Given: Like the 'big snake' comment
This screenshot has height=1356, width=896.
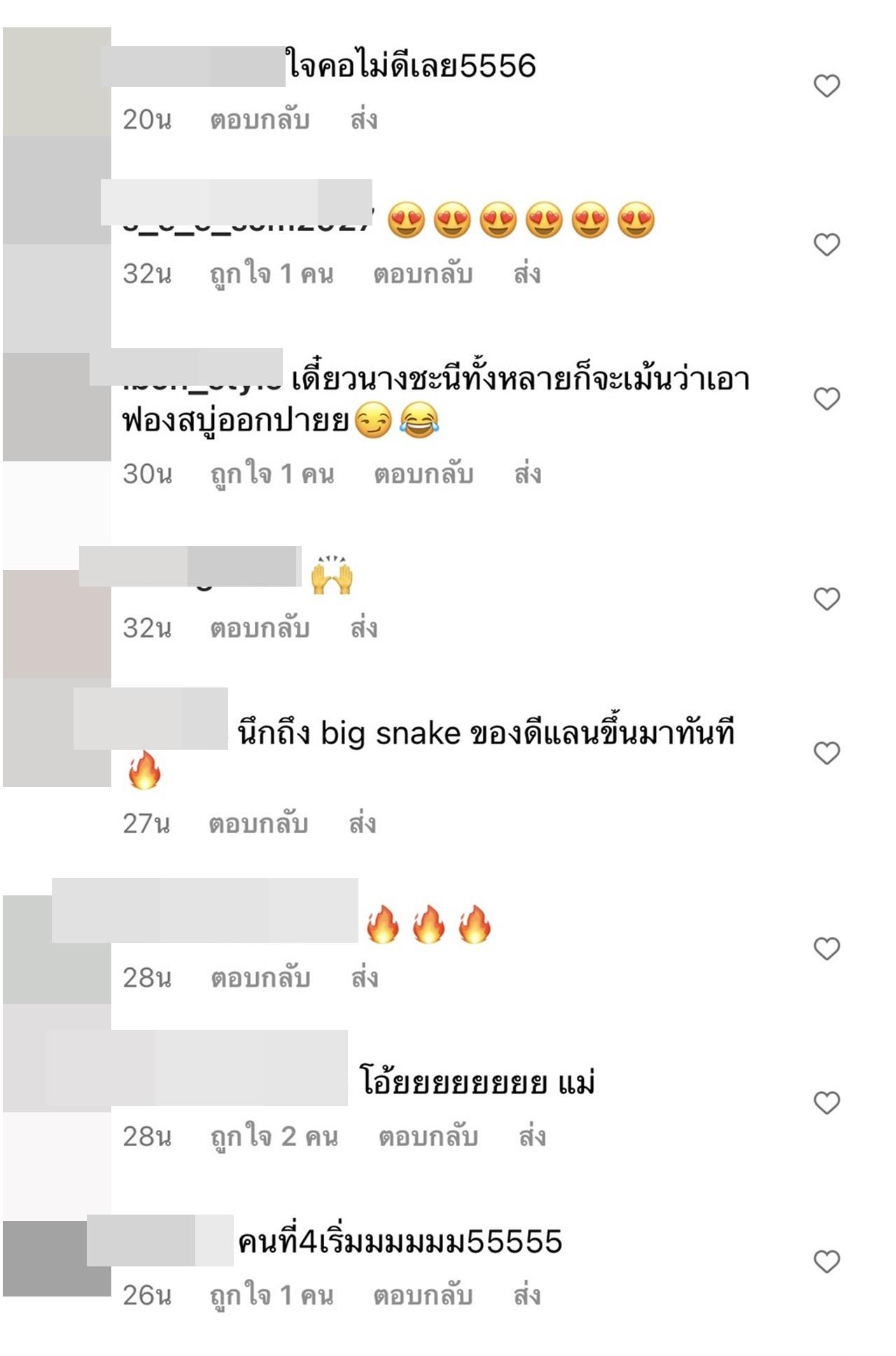Looking at the screenshot, I should point(827,753).
